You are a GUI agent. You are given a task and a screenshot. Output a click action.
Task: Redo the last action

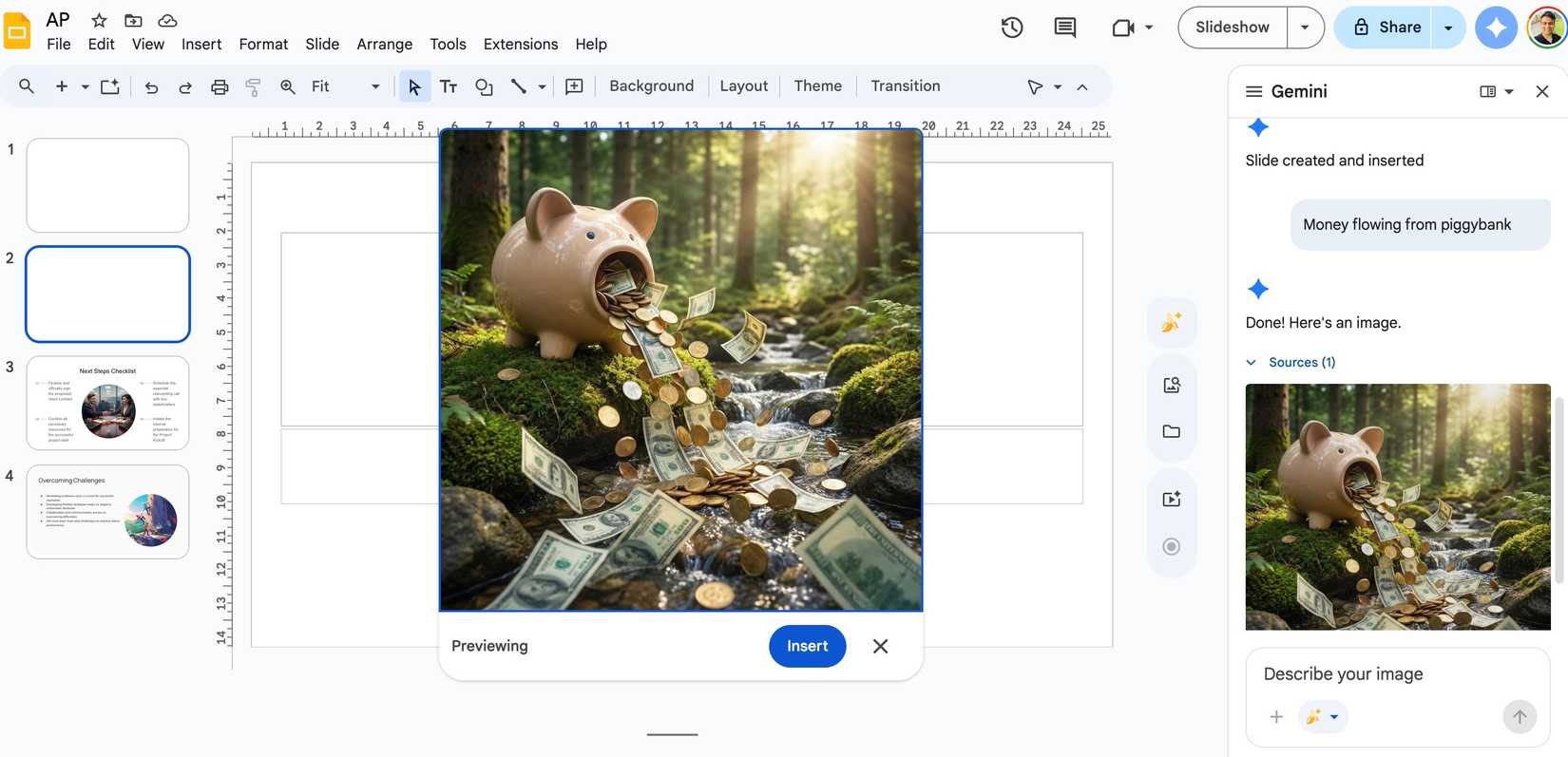coord(185,86)
